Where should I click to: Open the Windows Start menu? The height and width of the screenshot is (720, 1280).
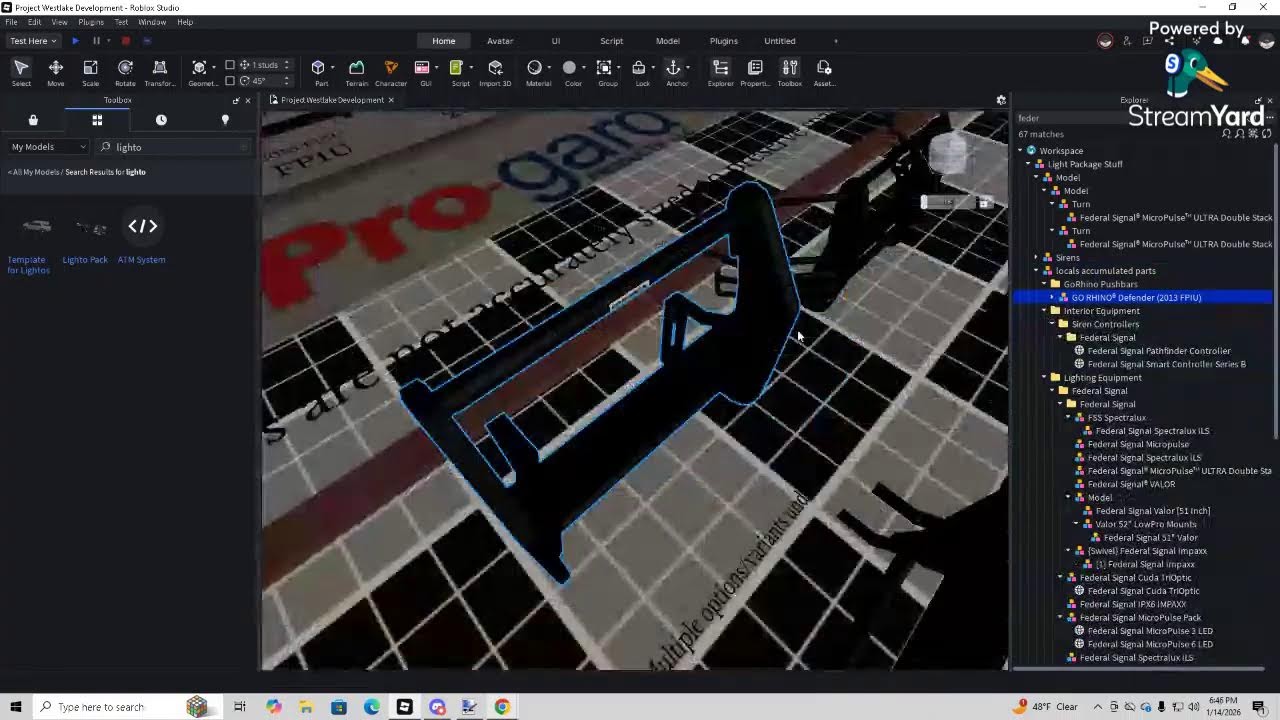[15, 707]
